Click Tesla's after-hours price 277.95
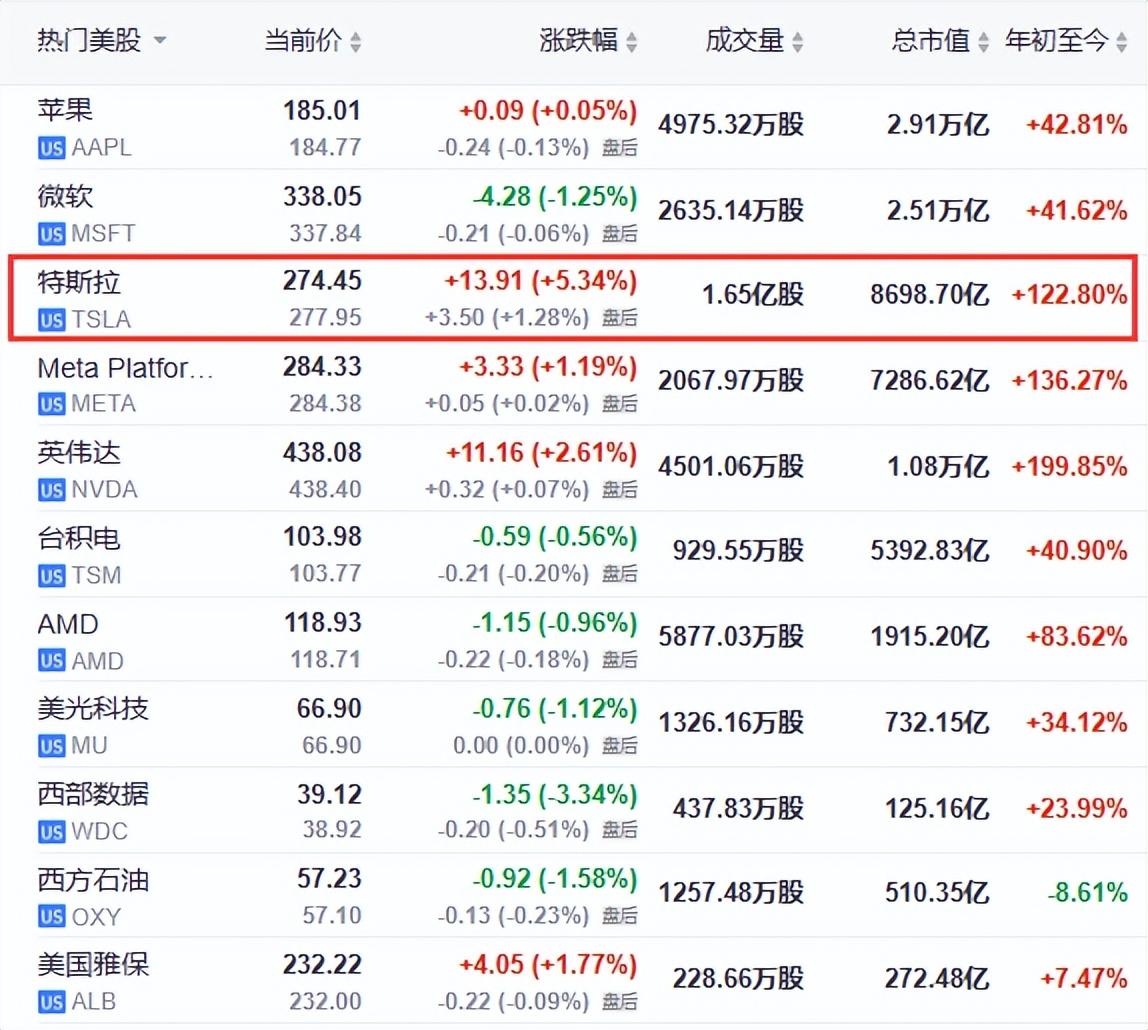The image size is (1148, 1030). 325,318
